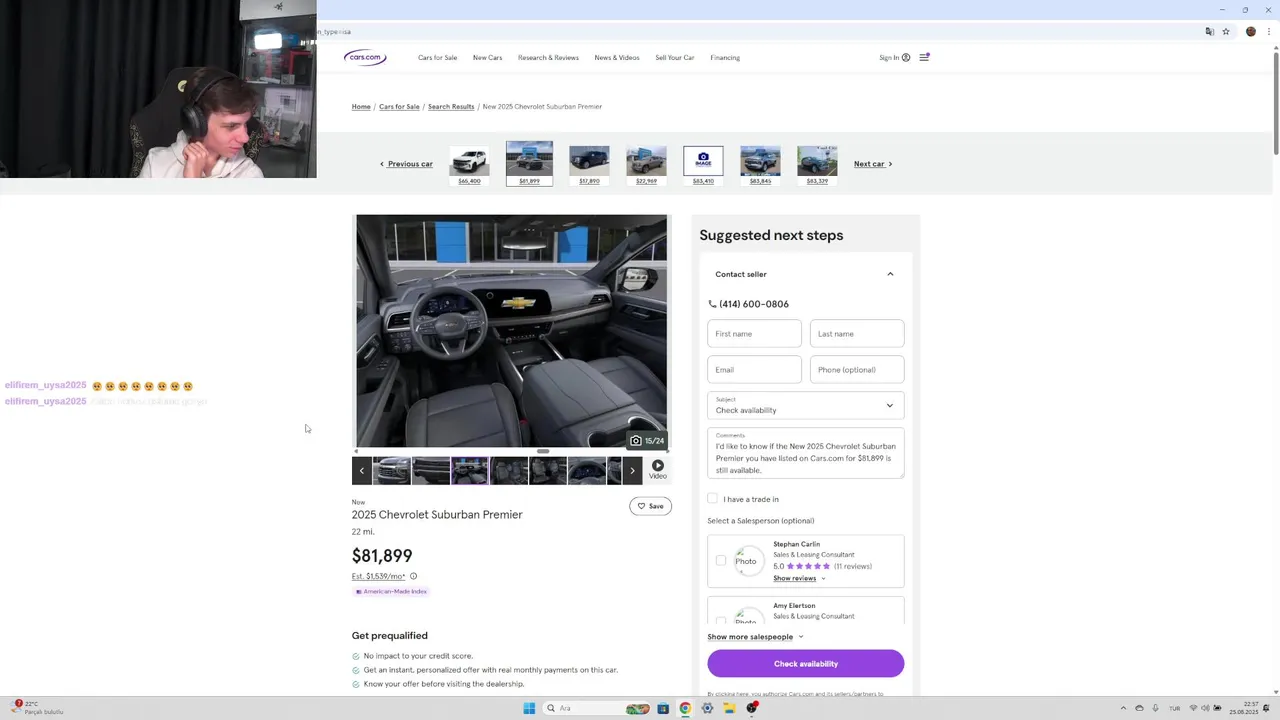The width and height of the screenshot is (1280, 720).
Task: Expand Show reviews for Stephan Carlin
Action: click(799, 578)
